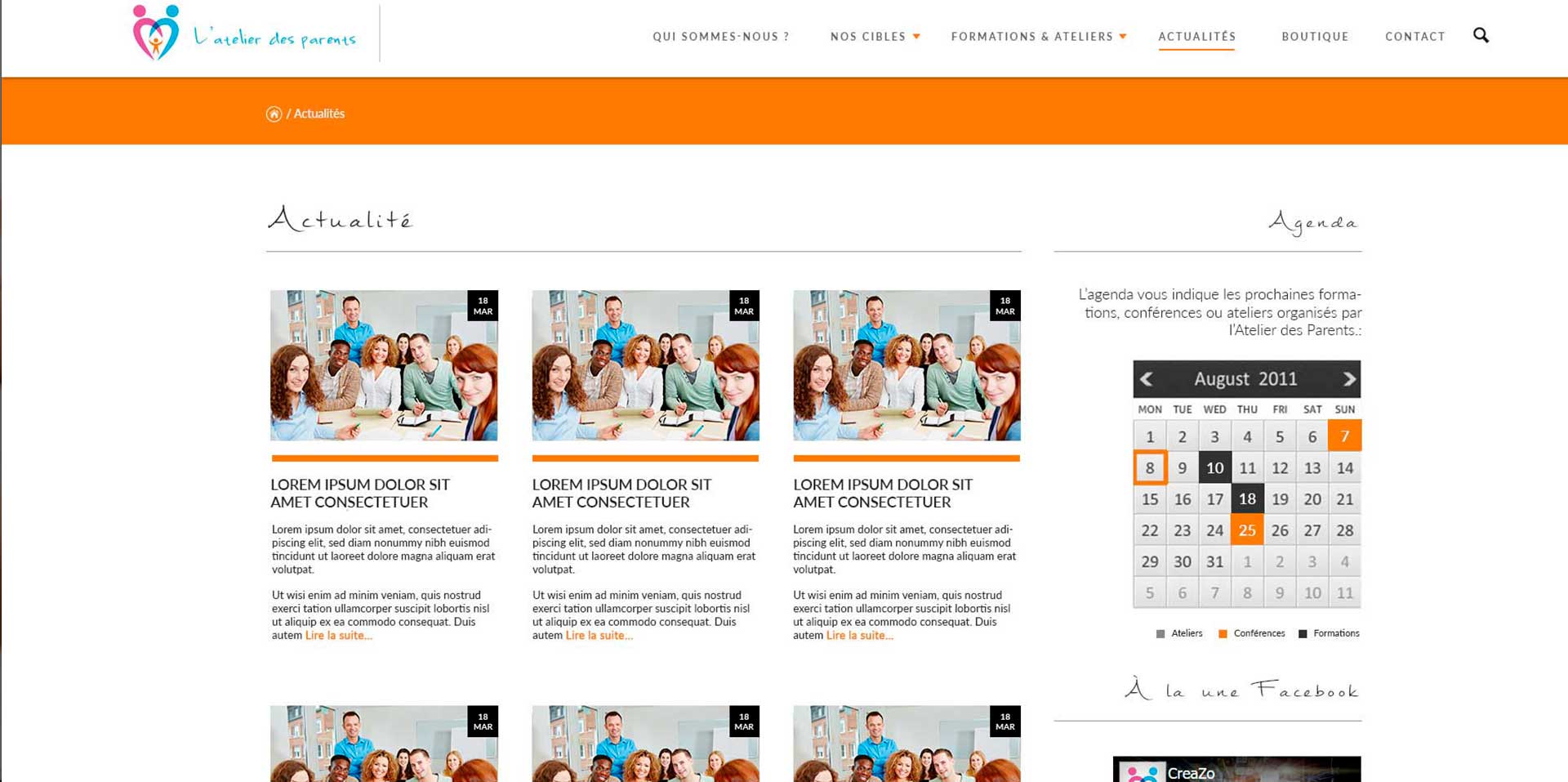Screen dimensions: 1568x782
Task: Open the second article group photo thumbnail
Action: click(645, 365)
